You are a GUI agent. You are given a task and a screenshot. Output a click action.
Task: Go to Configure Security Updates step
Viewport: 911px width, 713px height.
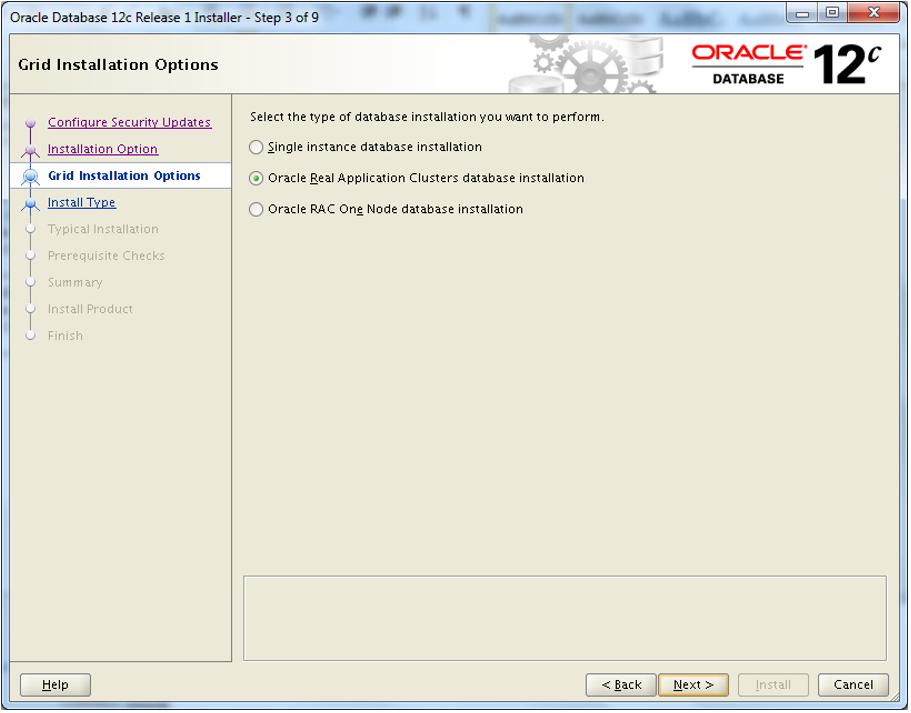coord(130,123)
